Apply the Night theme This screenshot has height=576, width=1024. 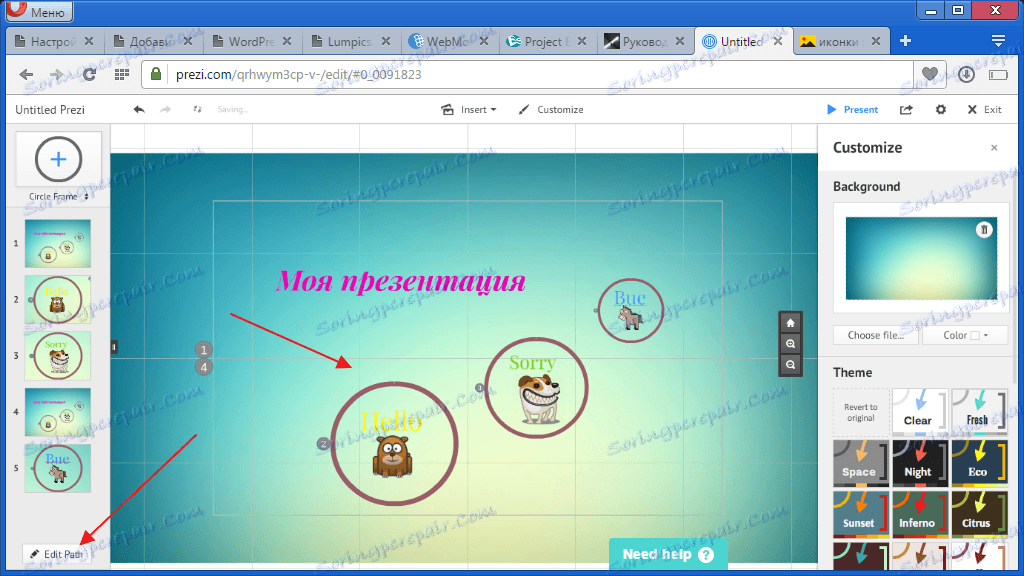920,463
